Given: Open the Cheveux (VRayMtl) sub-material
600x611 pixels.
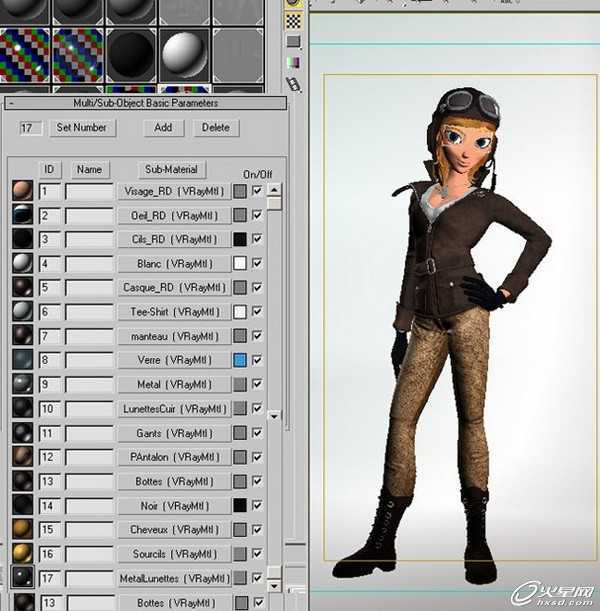Looking at the screenshot, I should click(x=175, y=530).
